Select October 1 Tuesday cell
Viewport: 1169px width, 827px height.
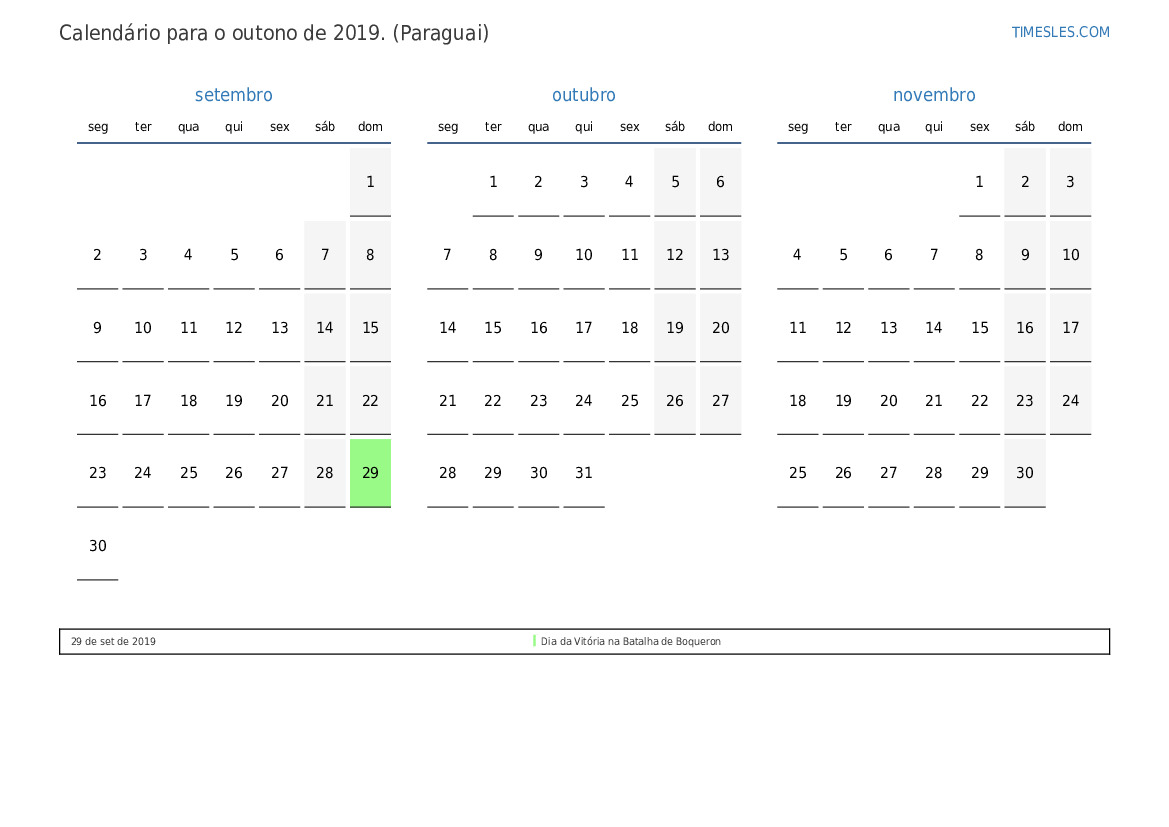pyautogui.click(x=493, y=182)
